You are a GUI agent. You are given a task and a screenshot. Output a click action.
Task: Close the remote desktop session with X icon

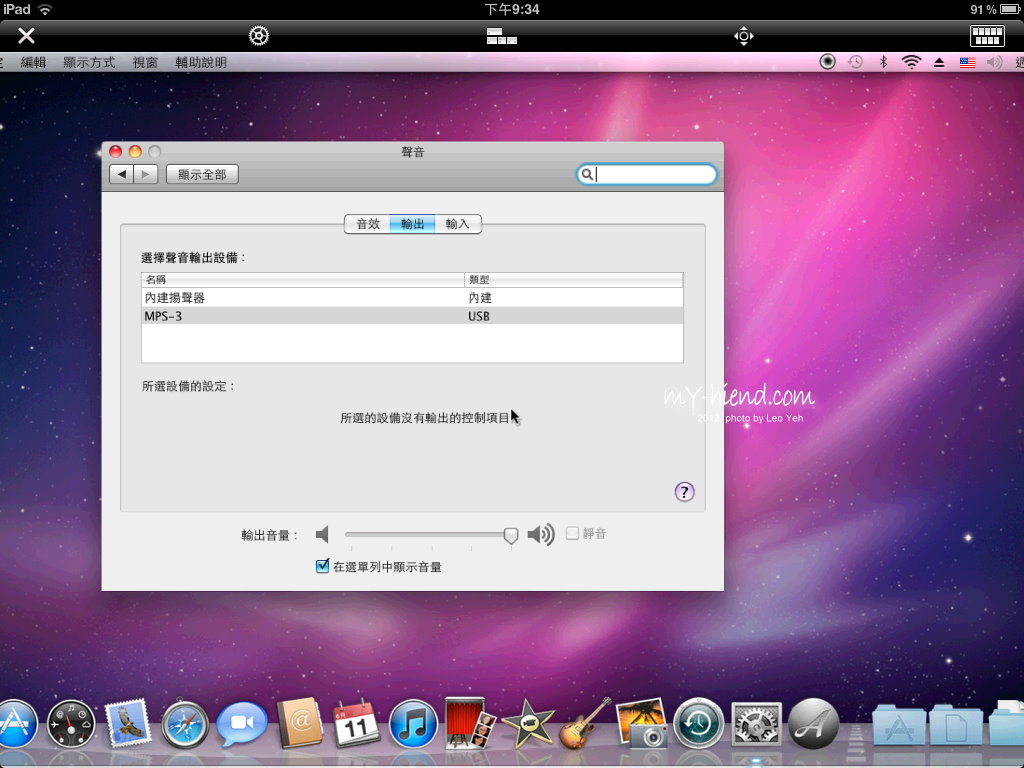pos(26,35)
